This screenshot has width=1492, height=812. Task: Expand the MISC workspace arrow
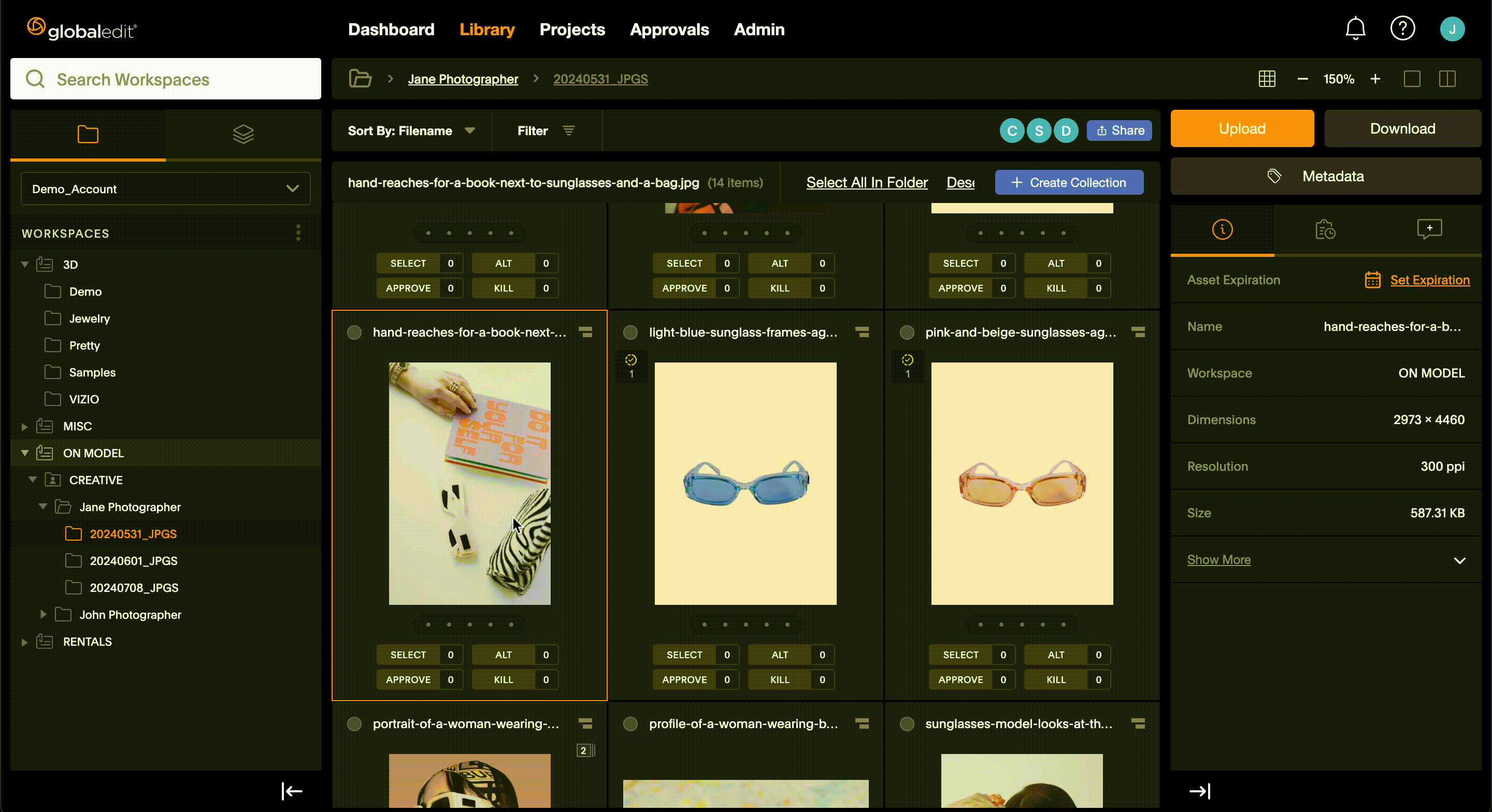pos(24,426)
